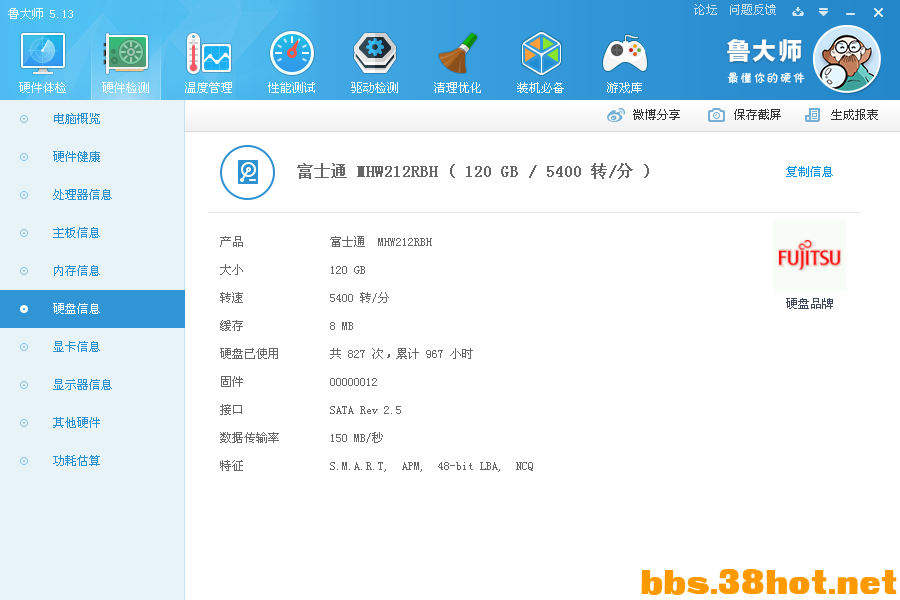This screenshot has height=600, width=900.
Task: Launch 性能测试 performance test icon
Action: 292,53
